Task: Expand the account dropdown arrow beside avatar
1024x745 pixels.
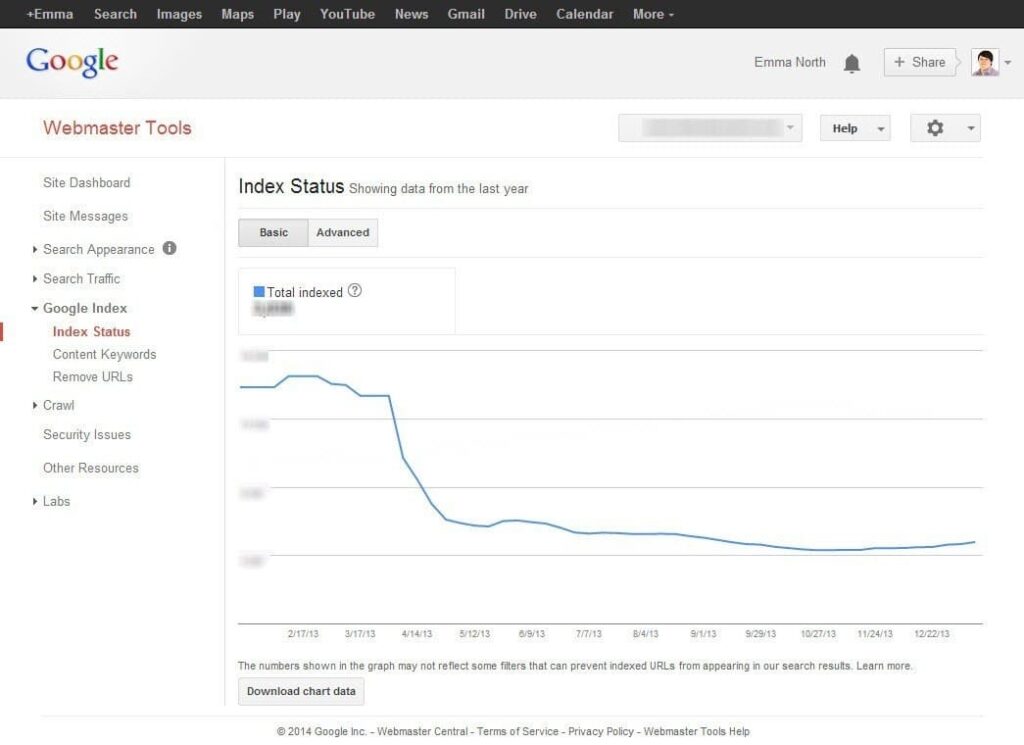Action: (1008, 63)
